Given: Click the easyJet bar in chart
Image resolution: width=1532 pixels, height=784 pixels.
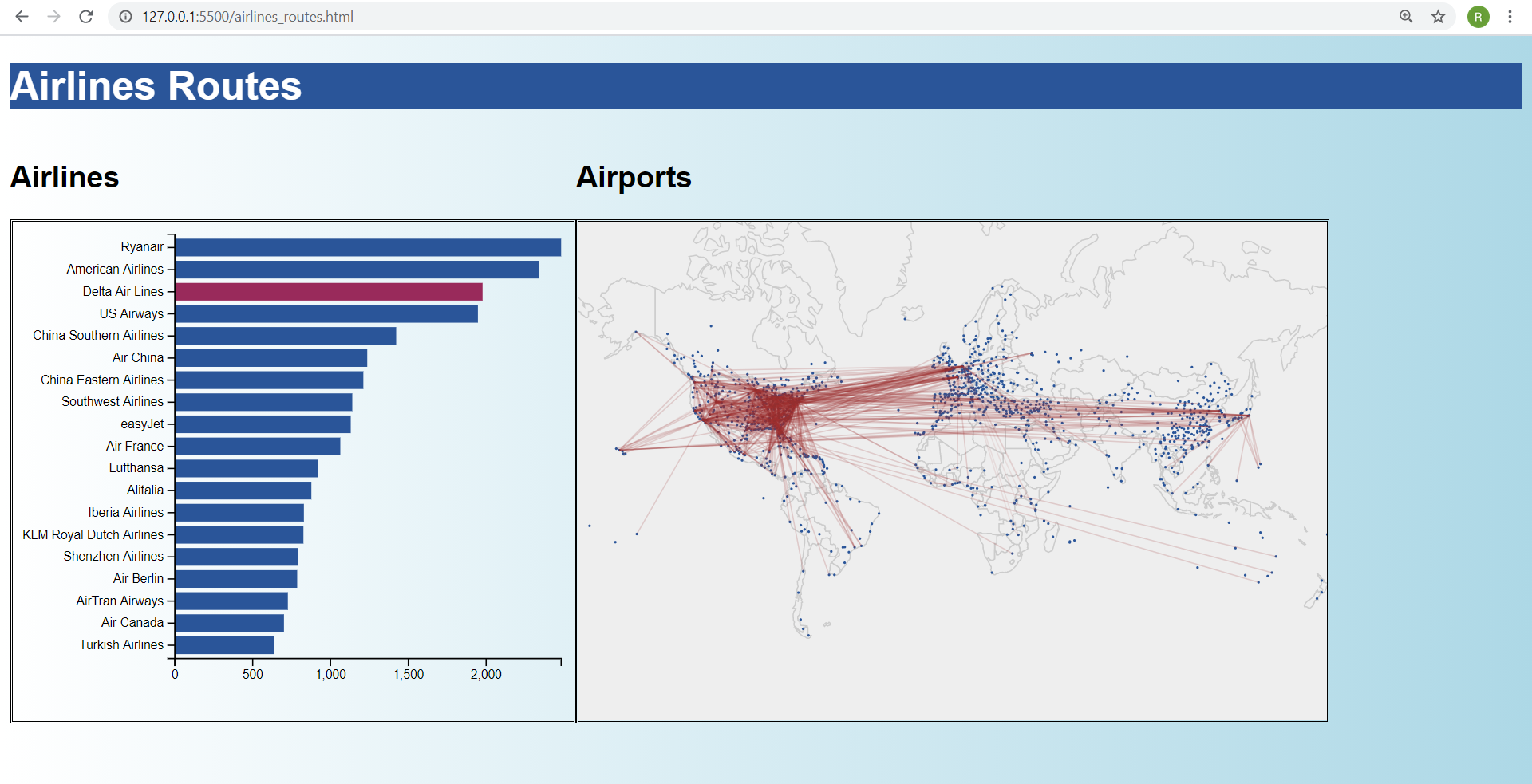Looking at the screenshot, I should coord(262,424).
